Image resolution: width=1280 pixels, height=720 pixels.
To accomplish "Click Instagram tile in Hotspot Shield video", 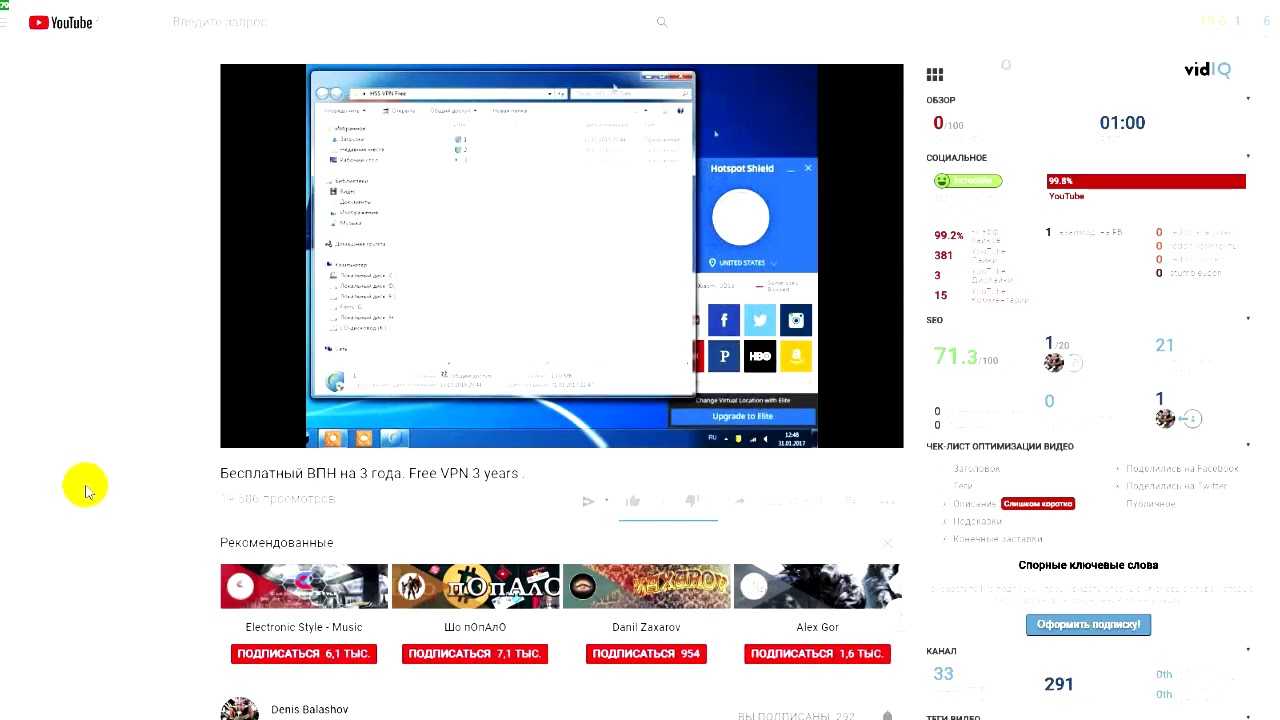I will tap(796, 320).
